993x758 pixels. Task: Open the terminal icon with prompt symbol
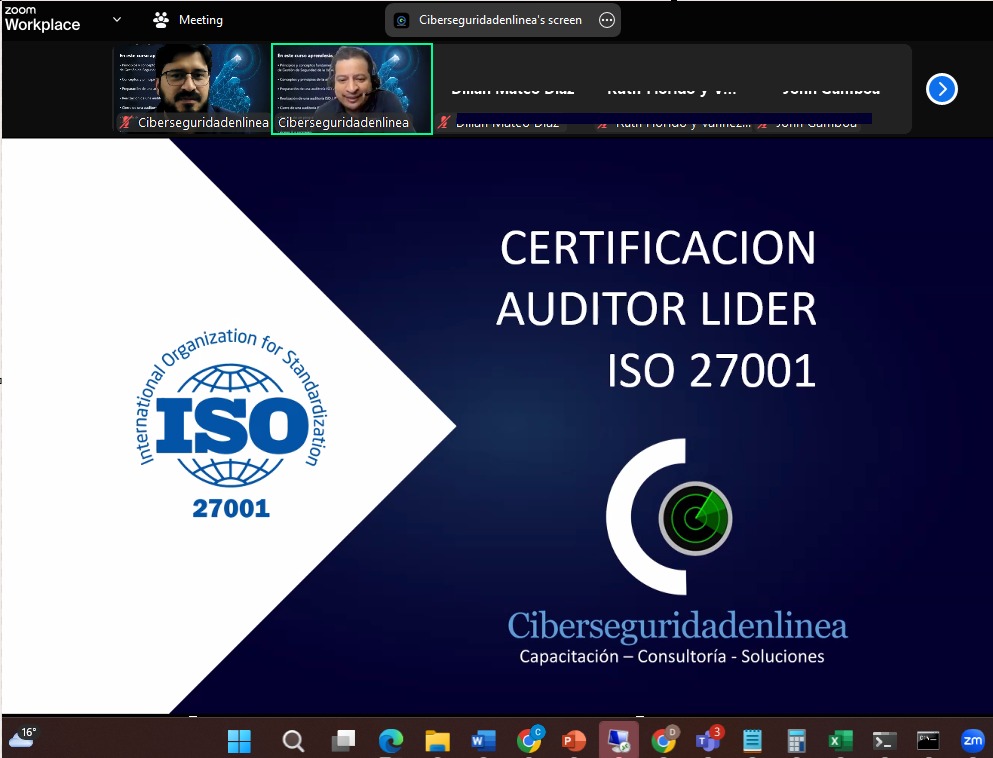pos(884,740)
